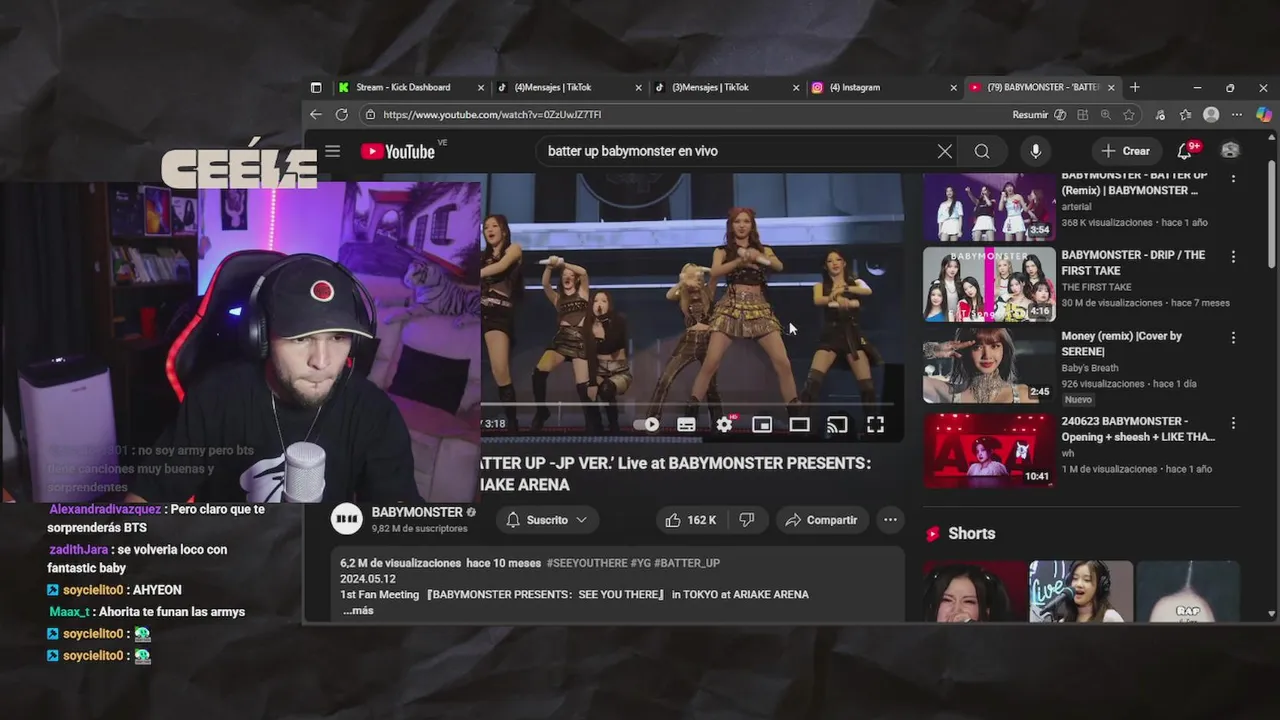The width and height of the screenshot is (1280, 720).
Task: Run search with the magnifier button
Action: [982, 151]
